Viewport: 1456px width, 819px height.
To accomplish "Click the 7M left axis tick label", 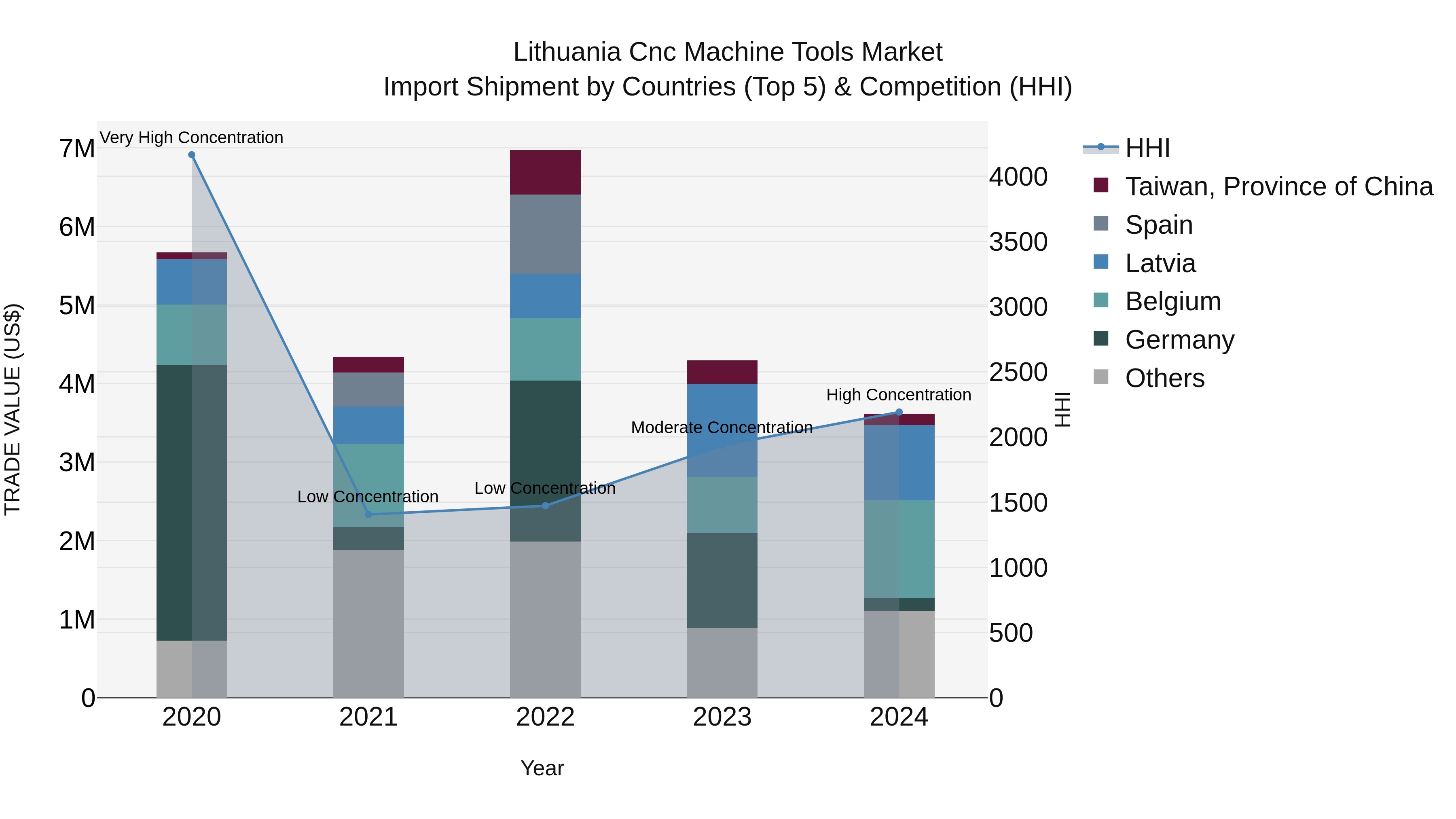I will tap(77, 149).
